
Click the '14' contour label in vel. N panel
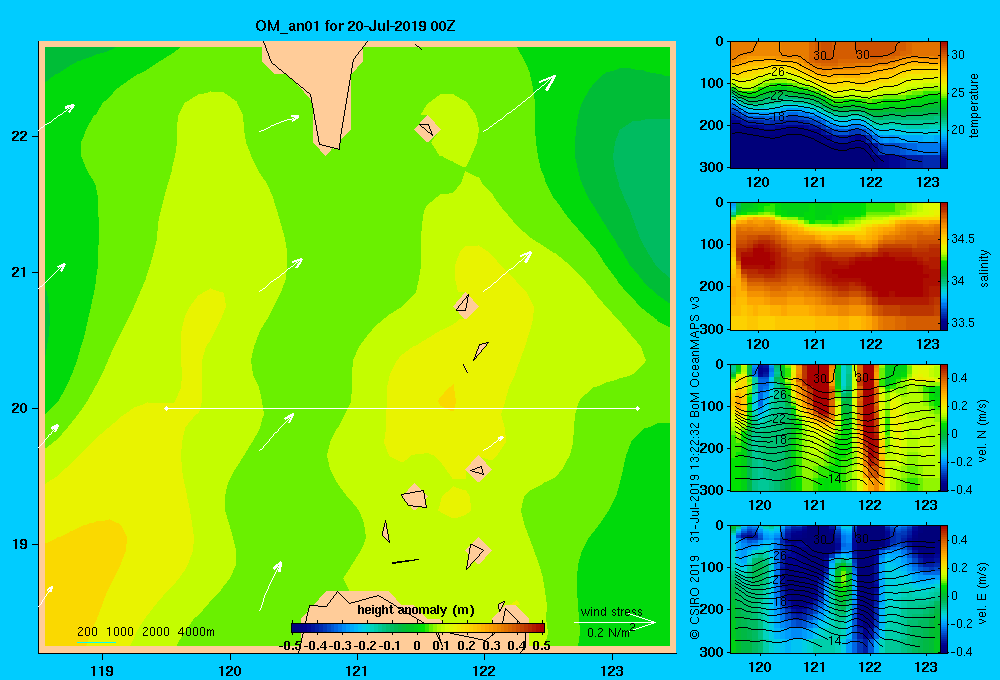pyautogui.click(x=835, y=478)
